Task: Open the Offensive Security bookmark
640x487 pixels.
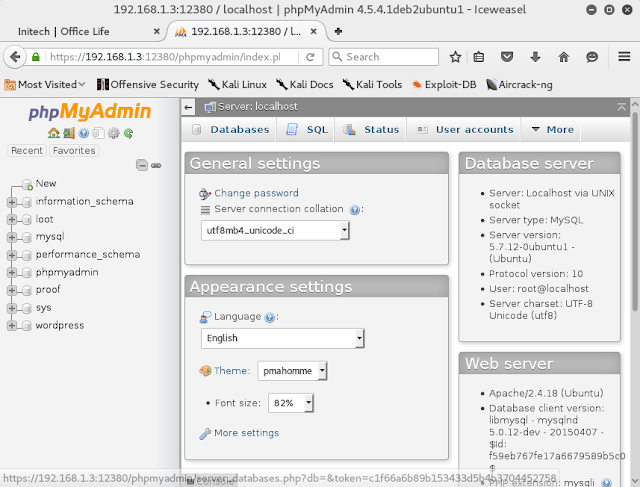Action: (148, 85)
